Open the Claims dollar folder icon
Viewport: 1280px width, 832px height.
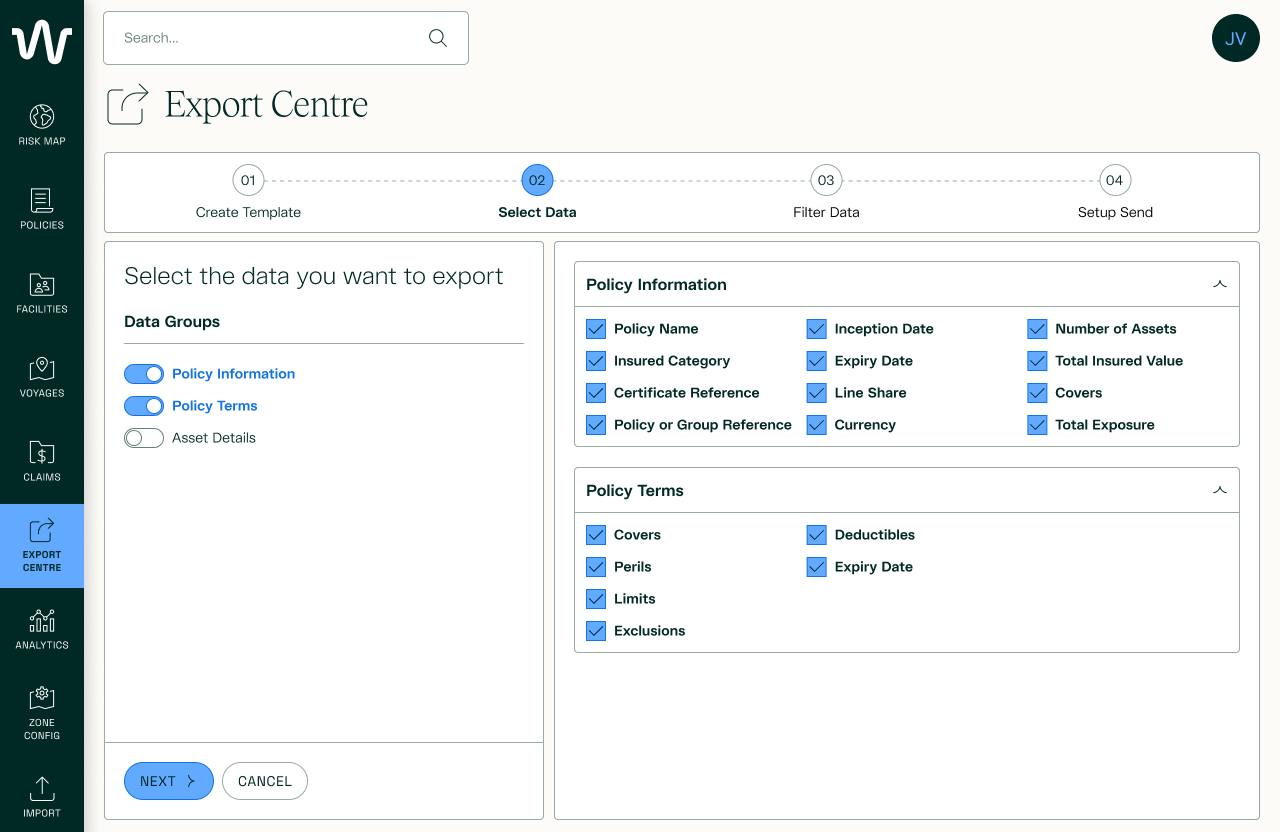[42, 452]
